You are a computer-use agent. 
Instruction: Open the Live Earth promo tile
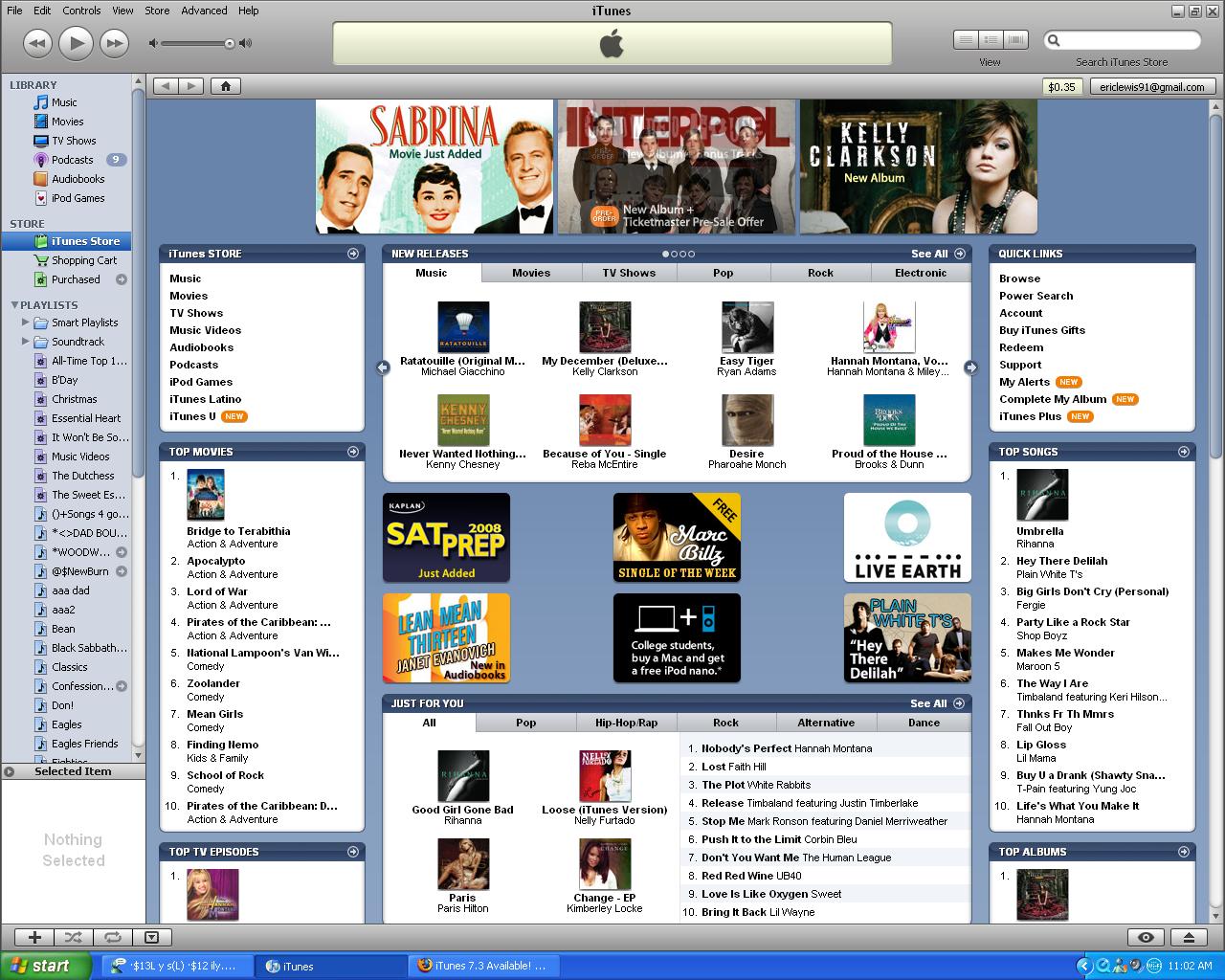tap(907, 538)
